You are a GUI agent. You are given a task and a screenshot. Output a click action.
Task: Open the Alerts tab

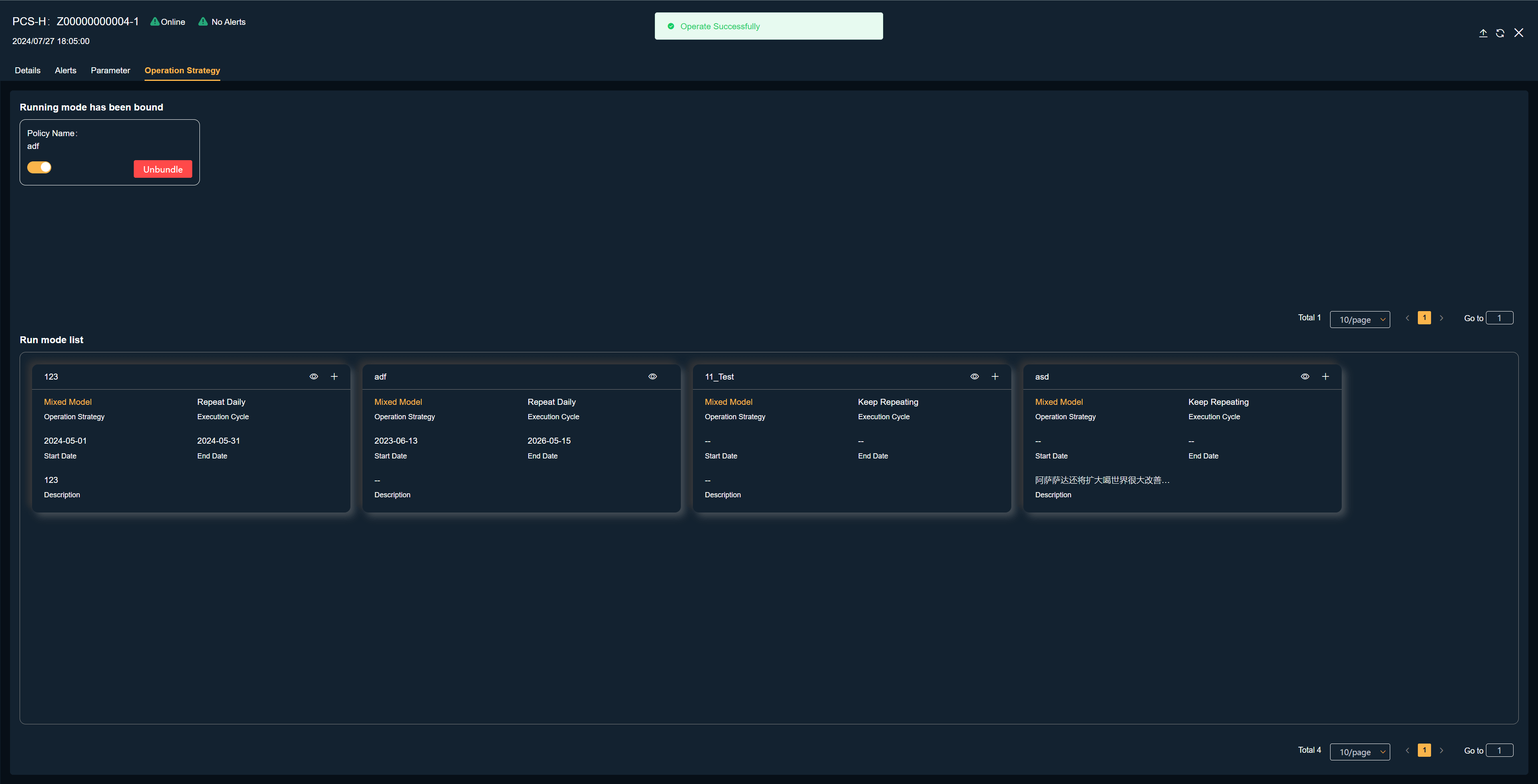point(66,70)
